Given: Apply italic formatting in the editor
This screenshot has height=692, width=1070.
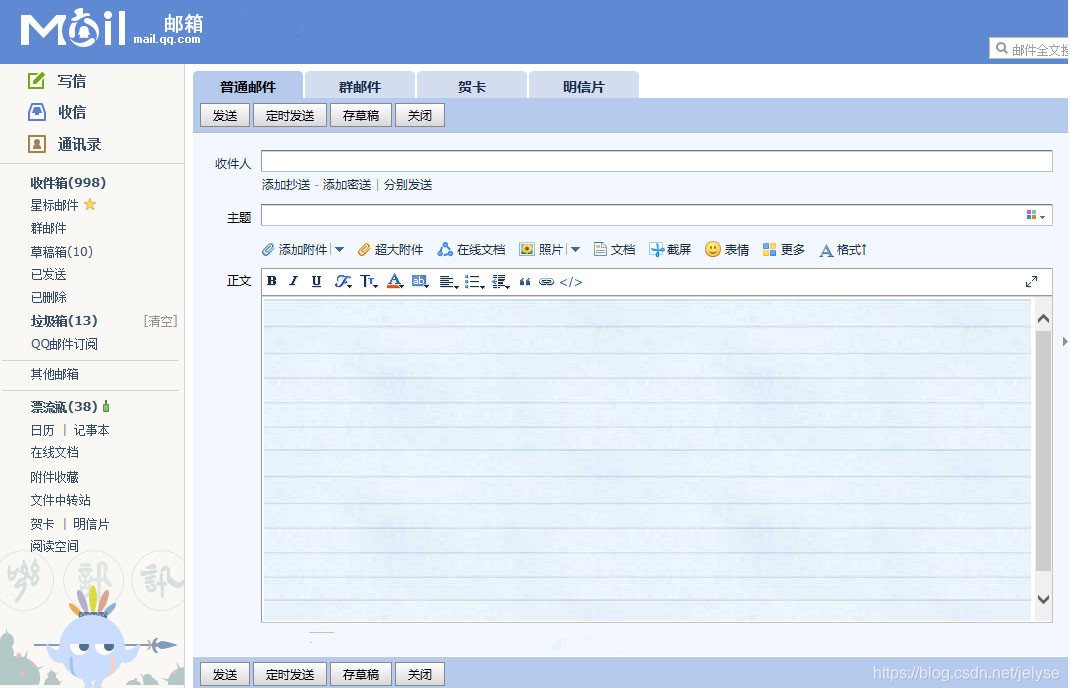Looking at the screenshot, I should [292, 282].
